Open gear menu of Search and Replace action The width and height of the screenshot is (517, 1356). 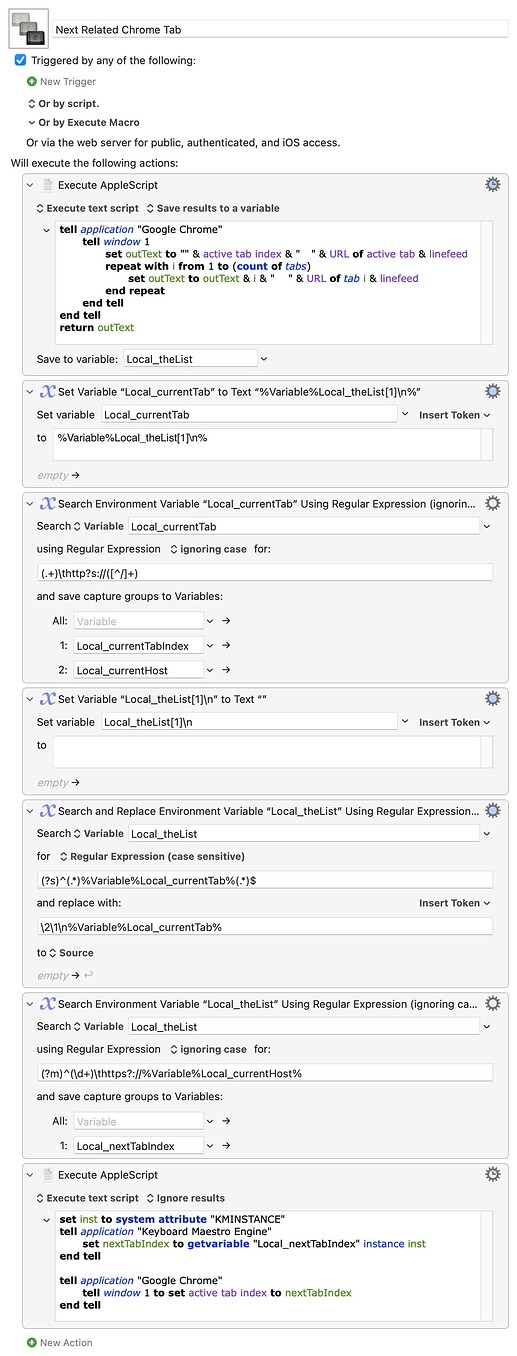point(492,811)
